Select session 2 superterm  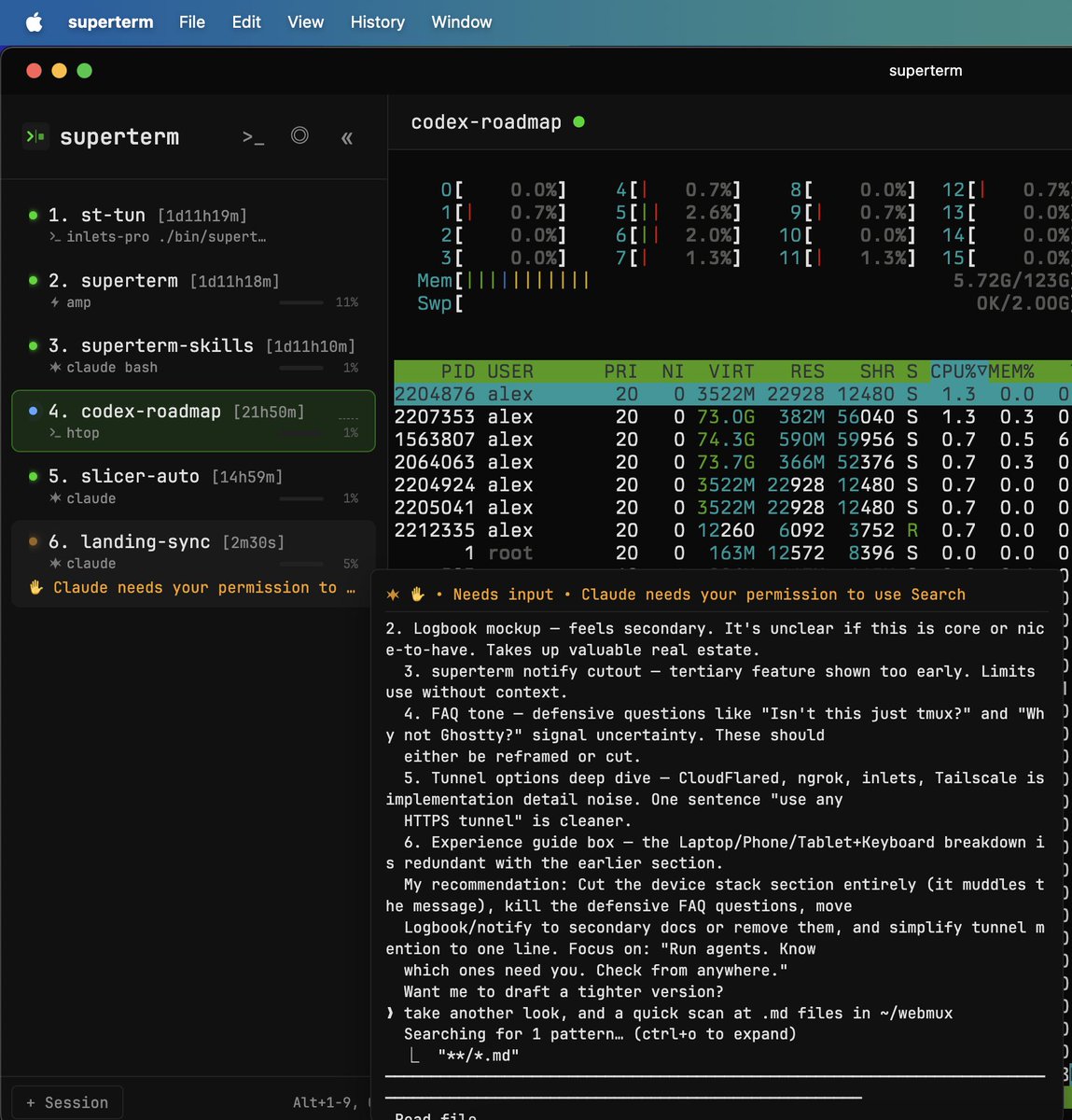point(193,290)
